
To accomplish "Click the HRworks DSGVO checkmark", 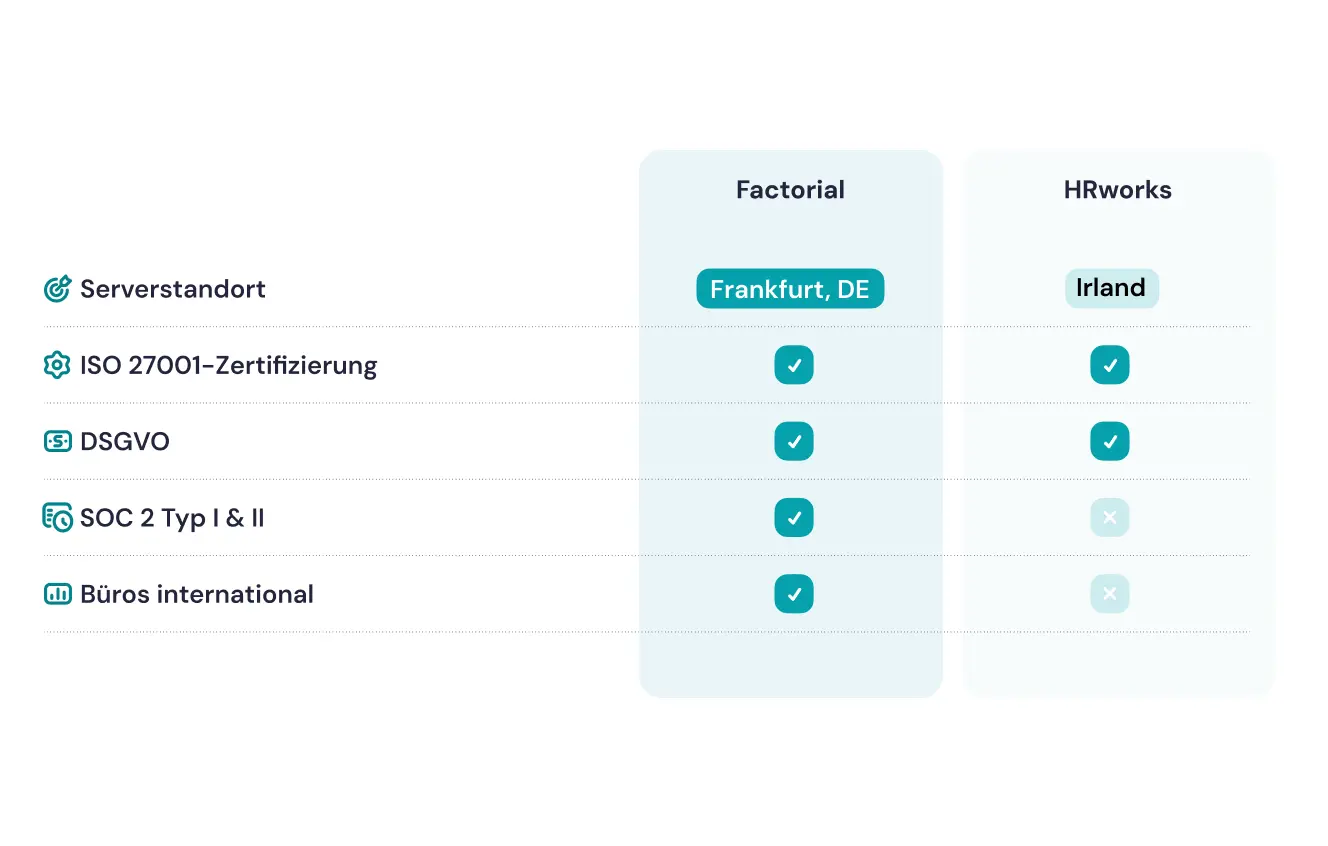I will tap(1110, 441).
